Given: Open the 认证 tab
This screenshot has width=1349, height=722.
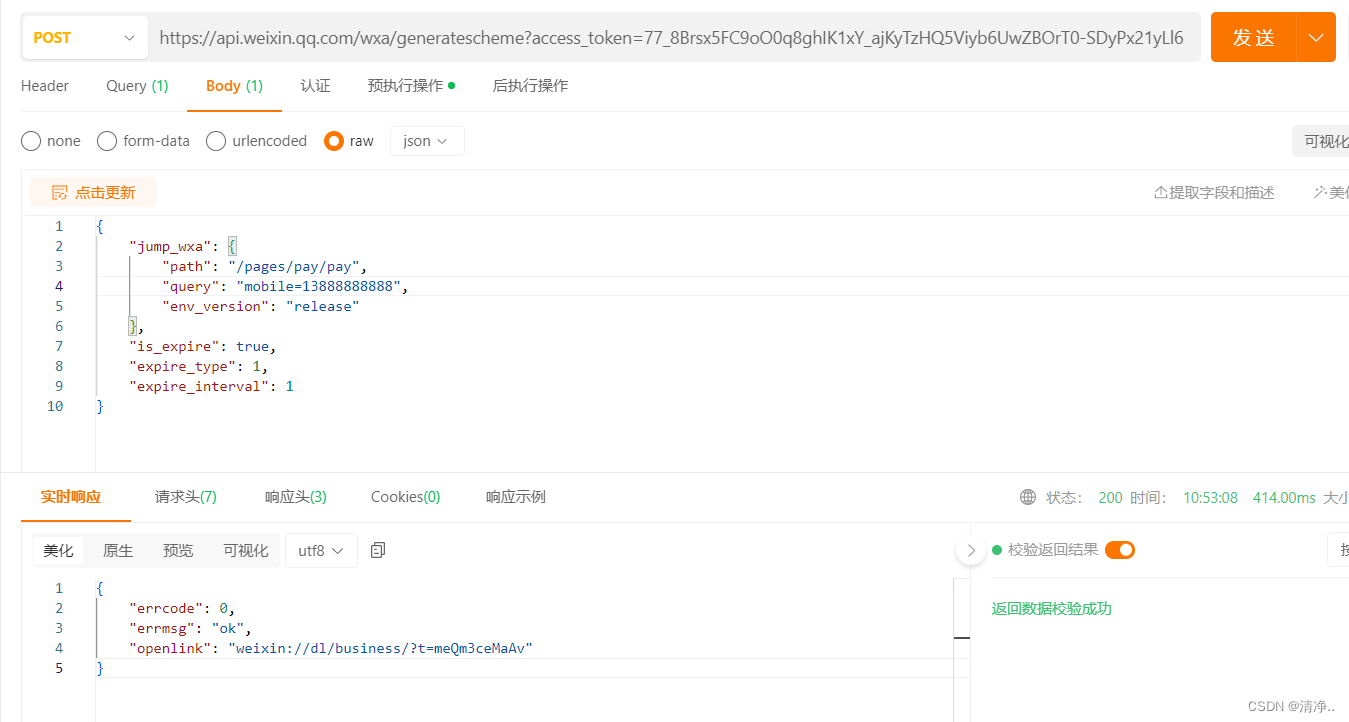Looking at the screenshot, I should 315,86.
